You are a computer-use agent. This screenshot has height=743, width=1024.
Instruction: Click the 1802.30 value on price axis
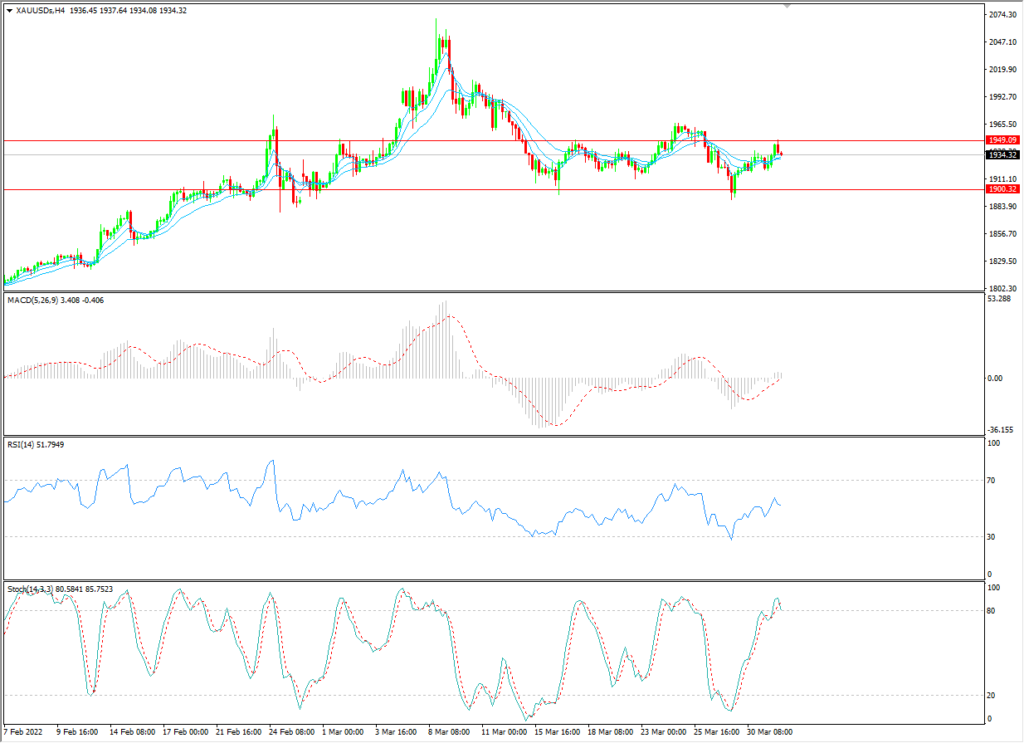point(1002,288)
